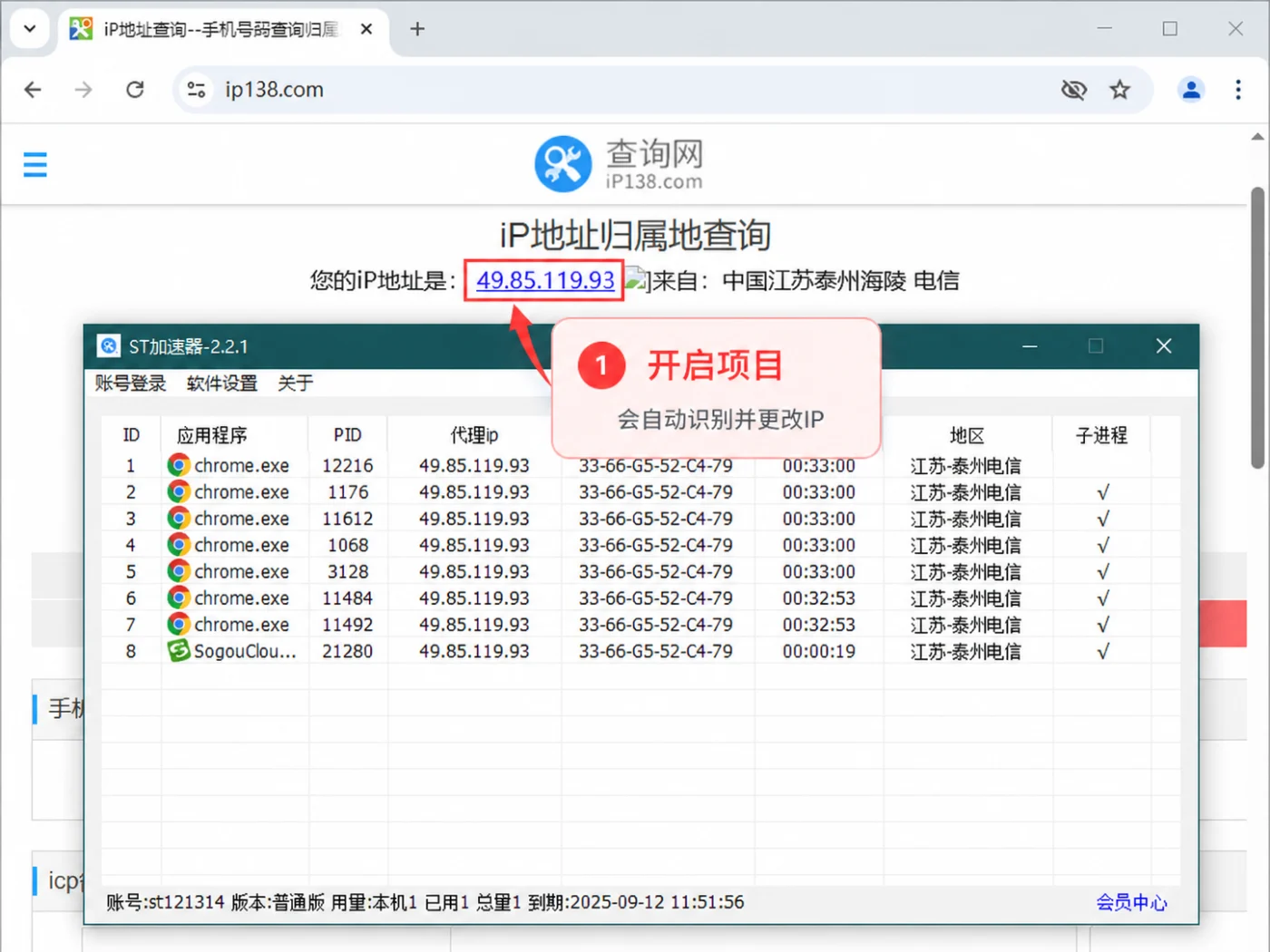Open site information icon in address bar
The width and height of the screenshot is (1270, 952).
click(x=196, y=90)
